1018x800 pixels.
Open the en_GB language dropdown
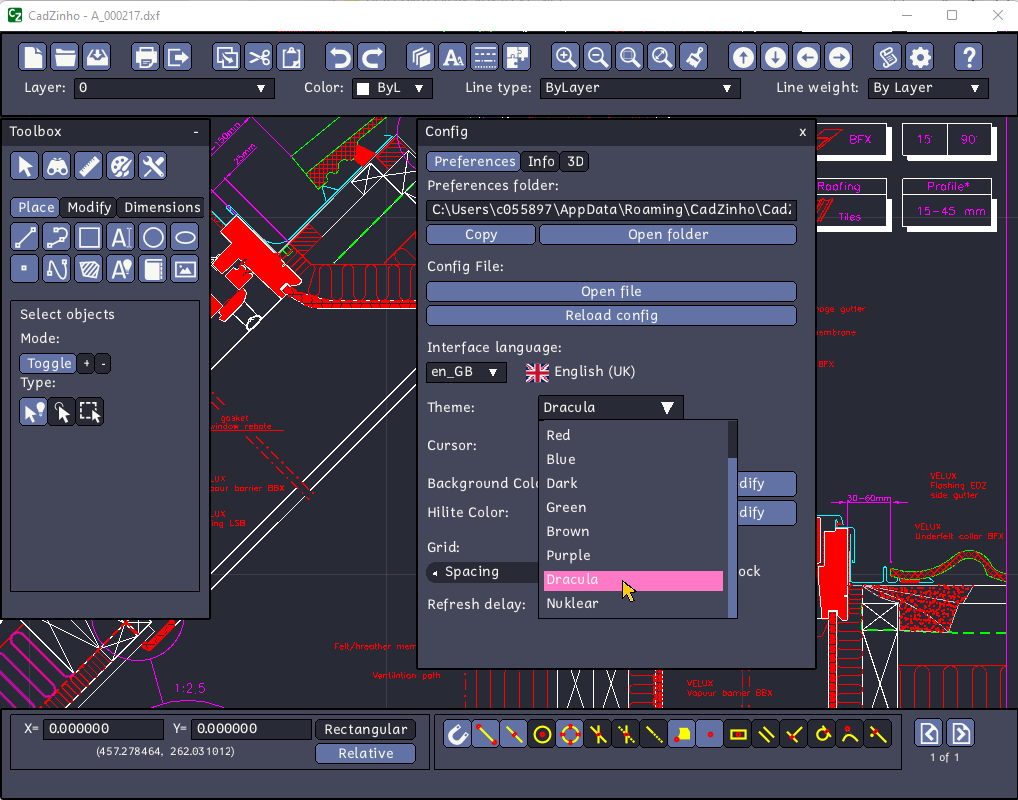pos(466,372)
